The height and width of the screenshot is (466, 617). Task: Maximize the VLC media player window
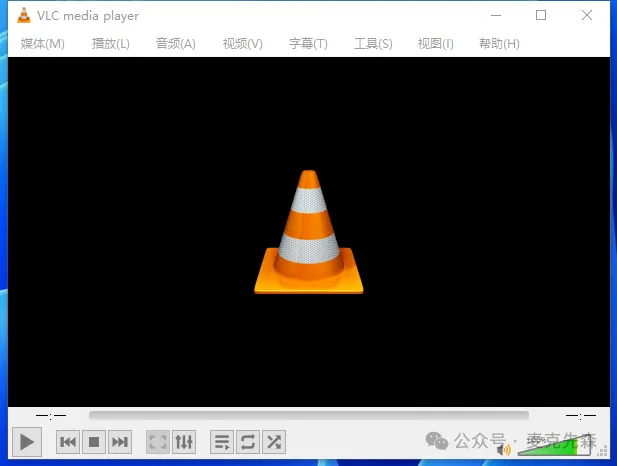pyautogui.click(x=541, y=15)
